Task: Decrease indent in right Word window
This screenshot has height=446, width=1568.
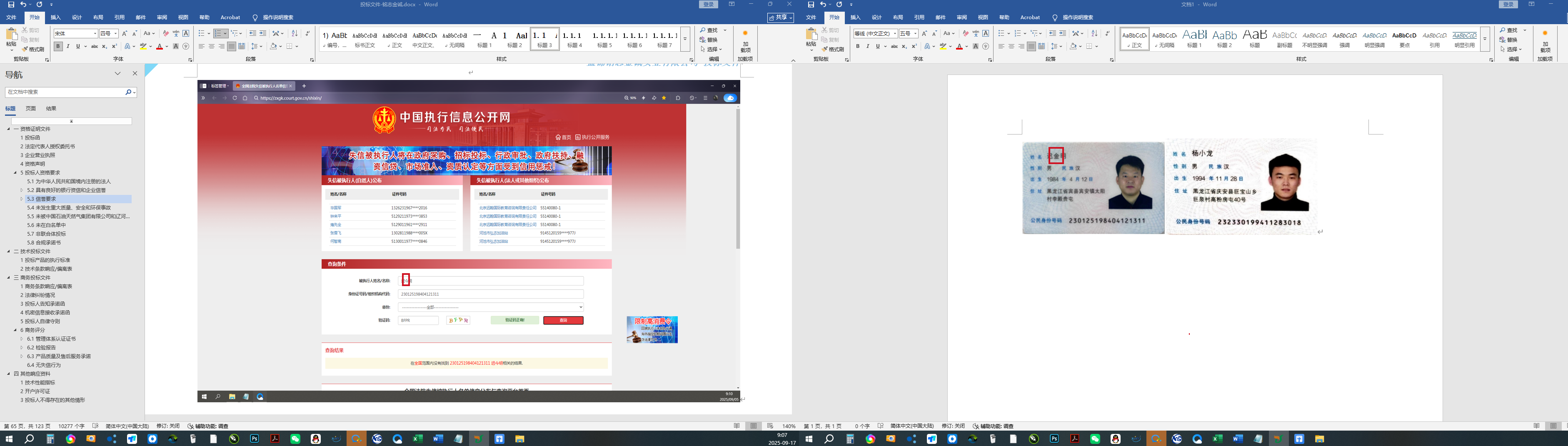Action: [1052, 33]
